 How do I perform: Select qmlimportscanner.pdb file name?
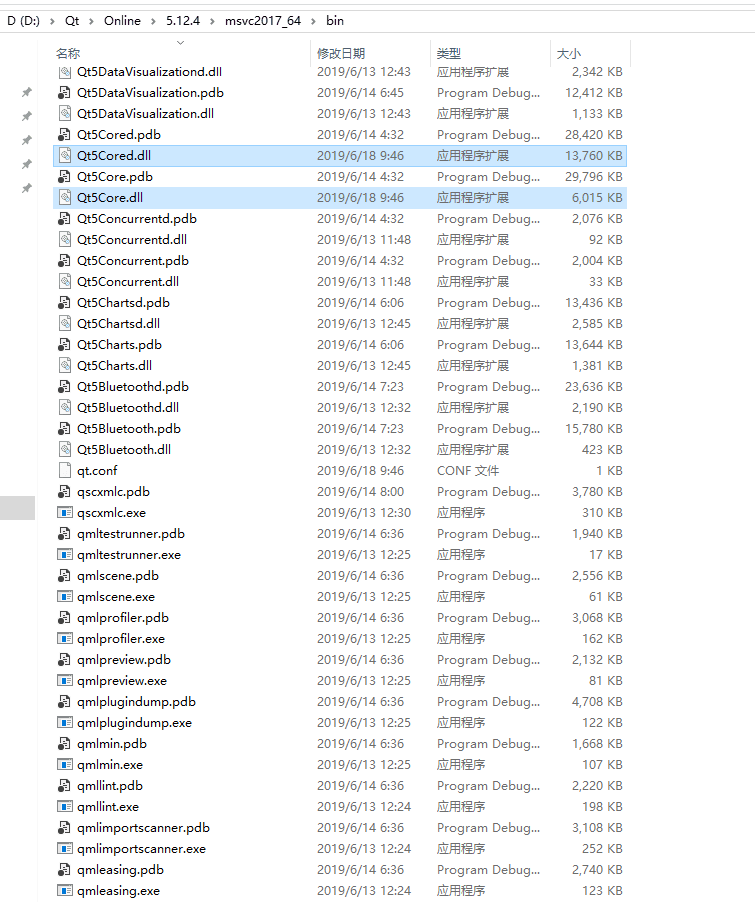pos(143,828)
